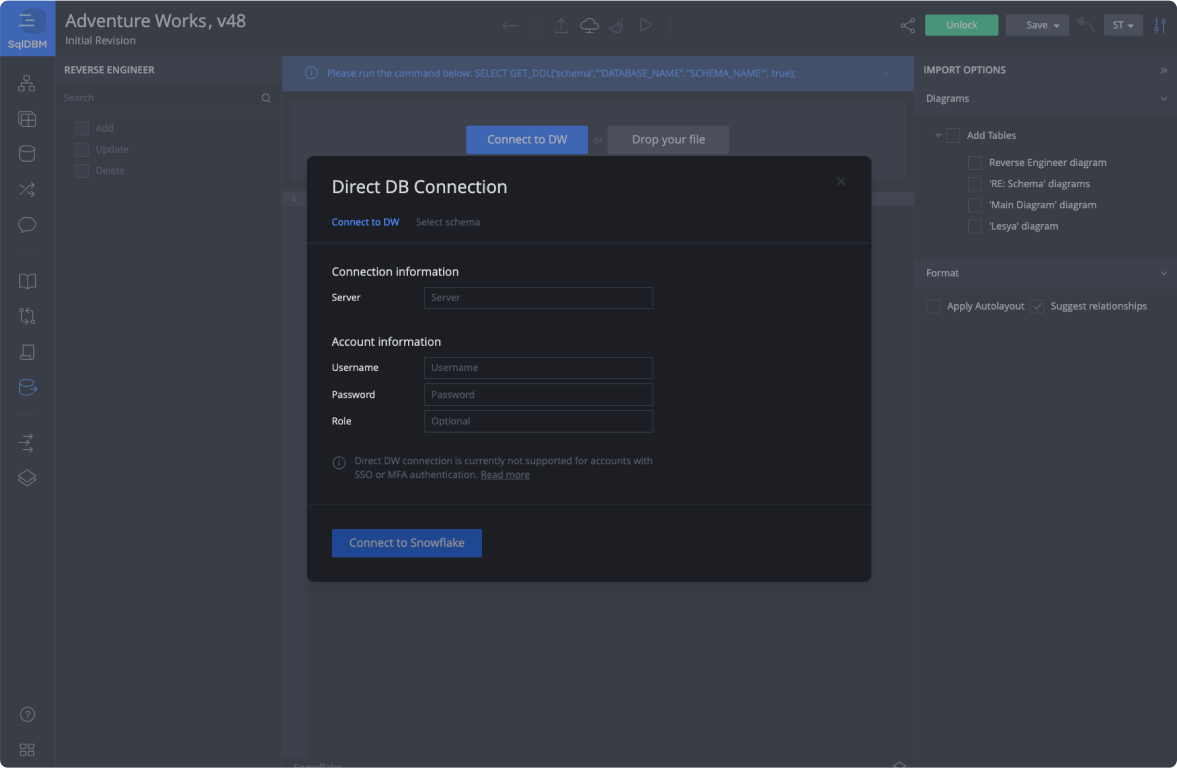Image resolution: width=1177 pixels, height=768 pixels.
Task: Switch to the Select schema tab
Action: pyautogui.click(x=447, y=222)
